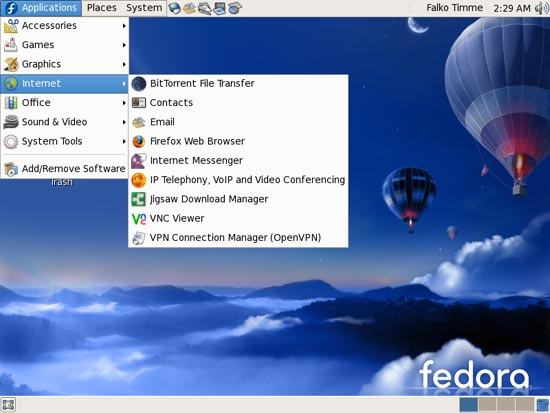Viewport: 550px width, 413px height.
Task: Open the Applications menu
Action: pos(41,8)
